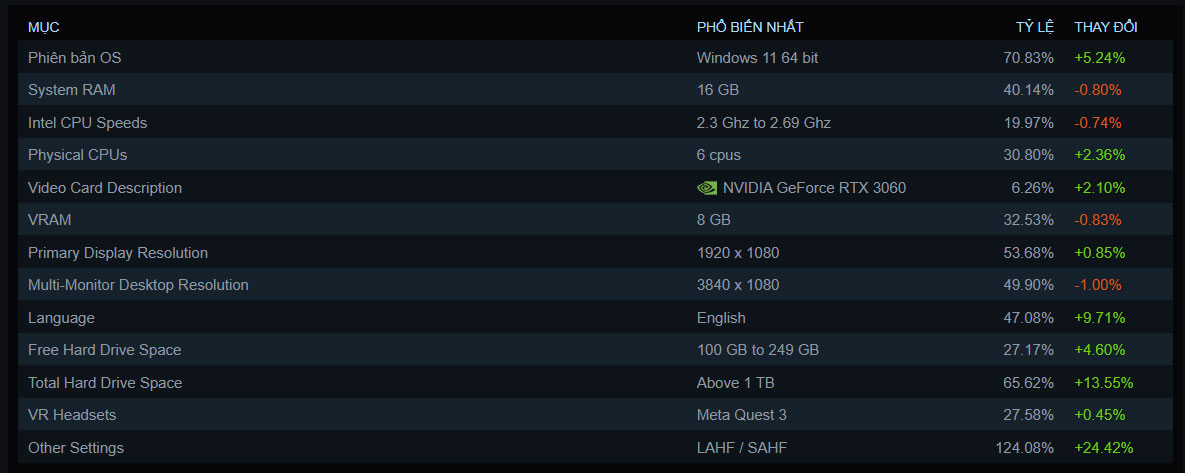Click the NVIDIA GeForce RTX 3060 text
The width and height of the screenshot is (1185, 473).
click(x=814, y=188)
